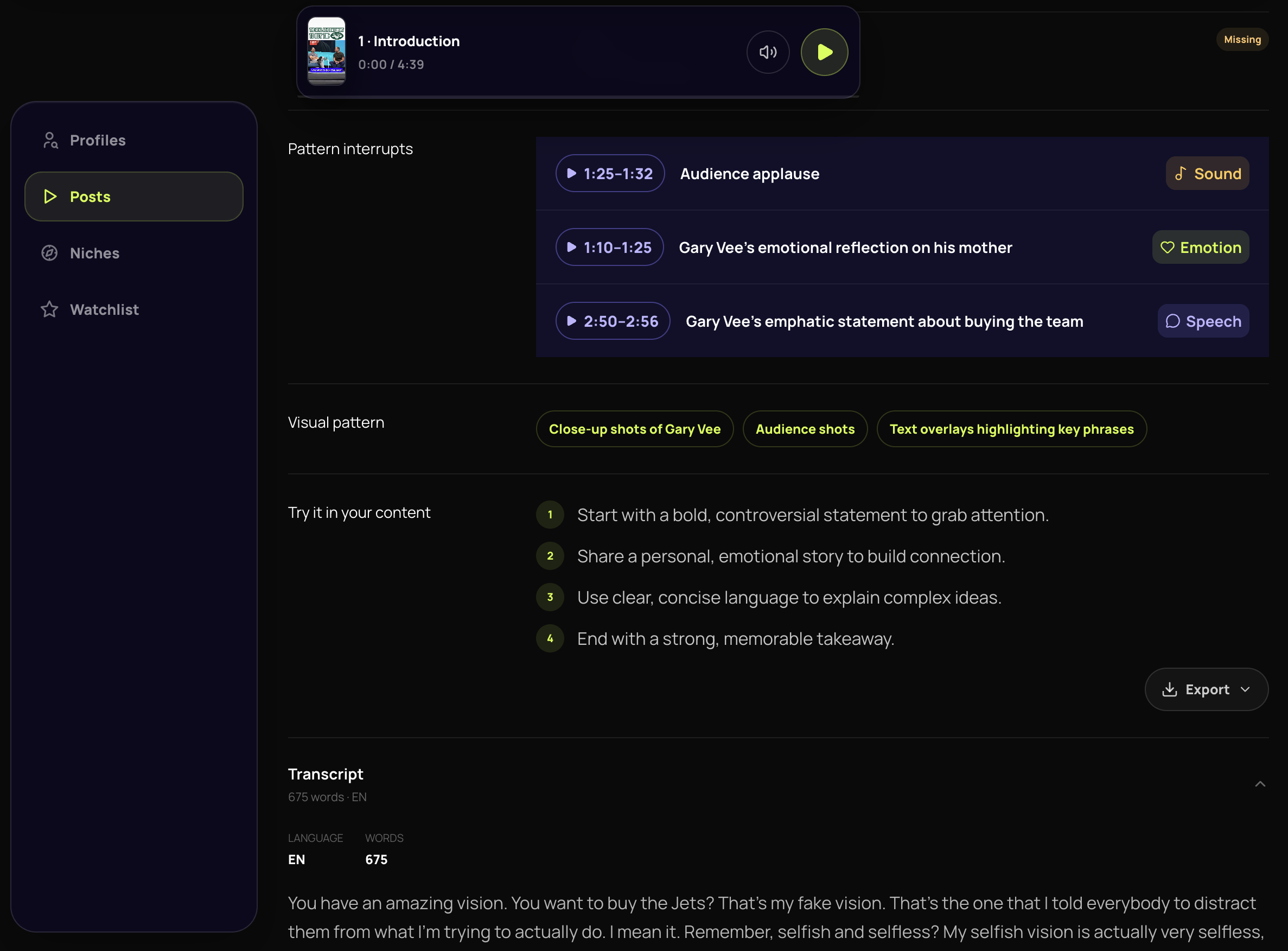The image size is (1288, 951).
Task: Click the Sound tag
Action: (1207, 173)
